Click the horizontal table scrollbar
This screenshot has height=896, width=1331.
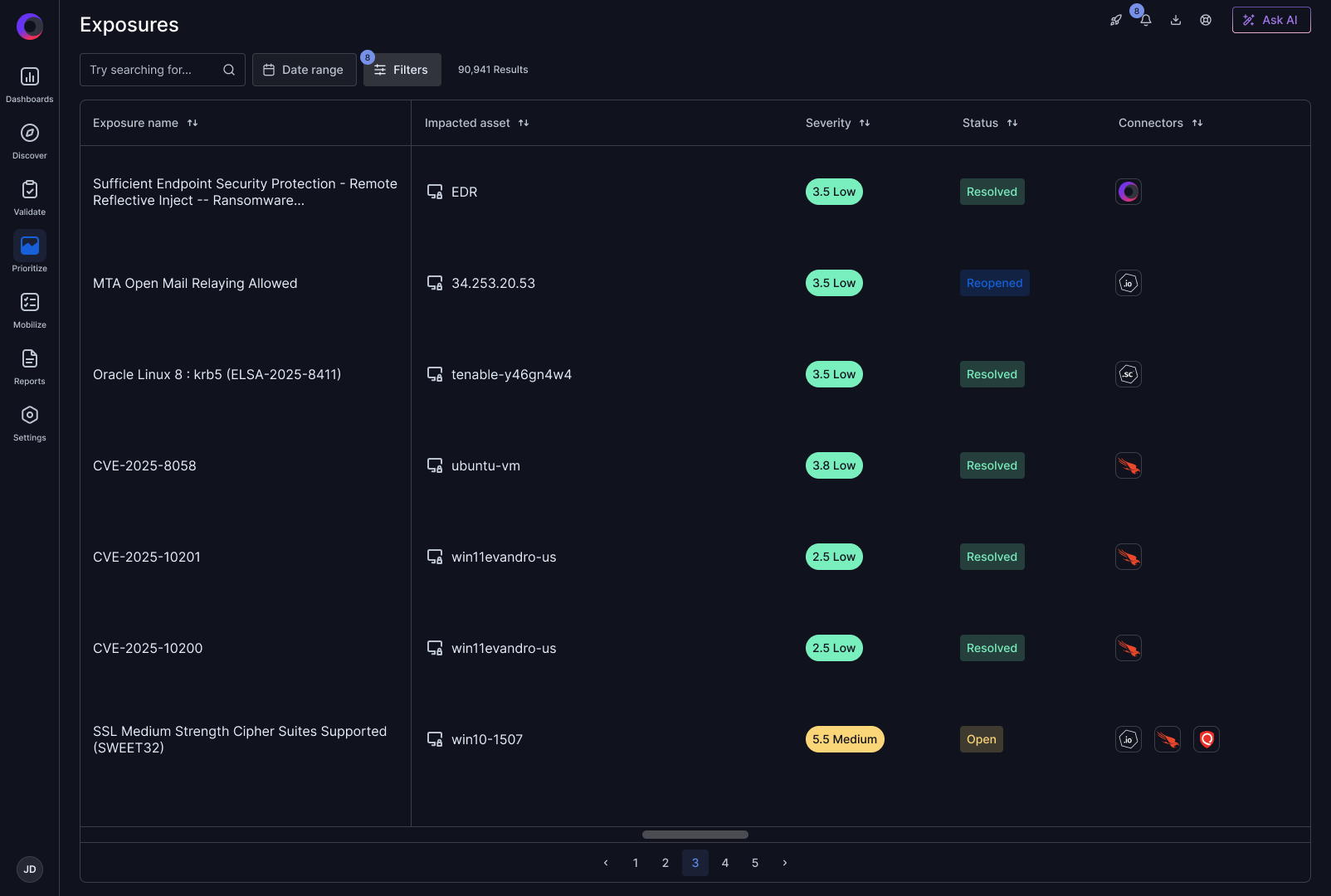click(x=695, y=835)
